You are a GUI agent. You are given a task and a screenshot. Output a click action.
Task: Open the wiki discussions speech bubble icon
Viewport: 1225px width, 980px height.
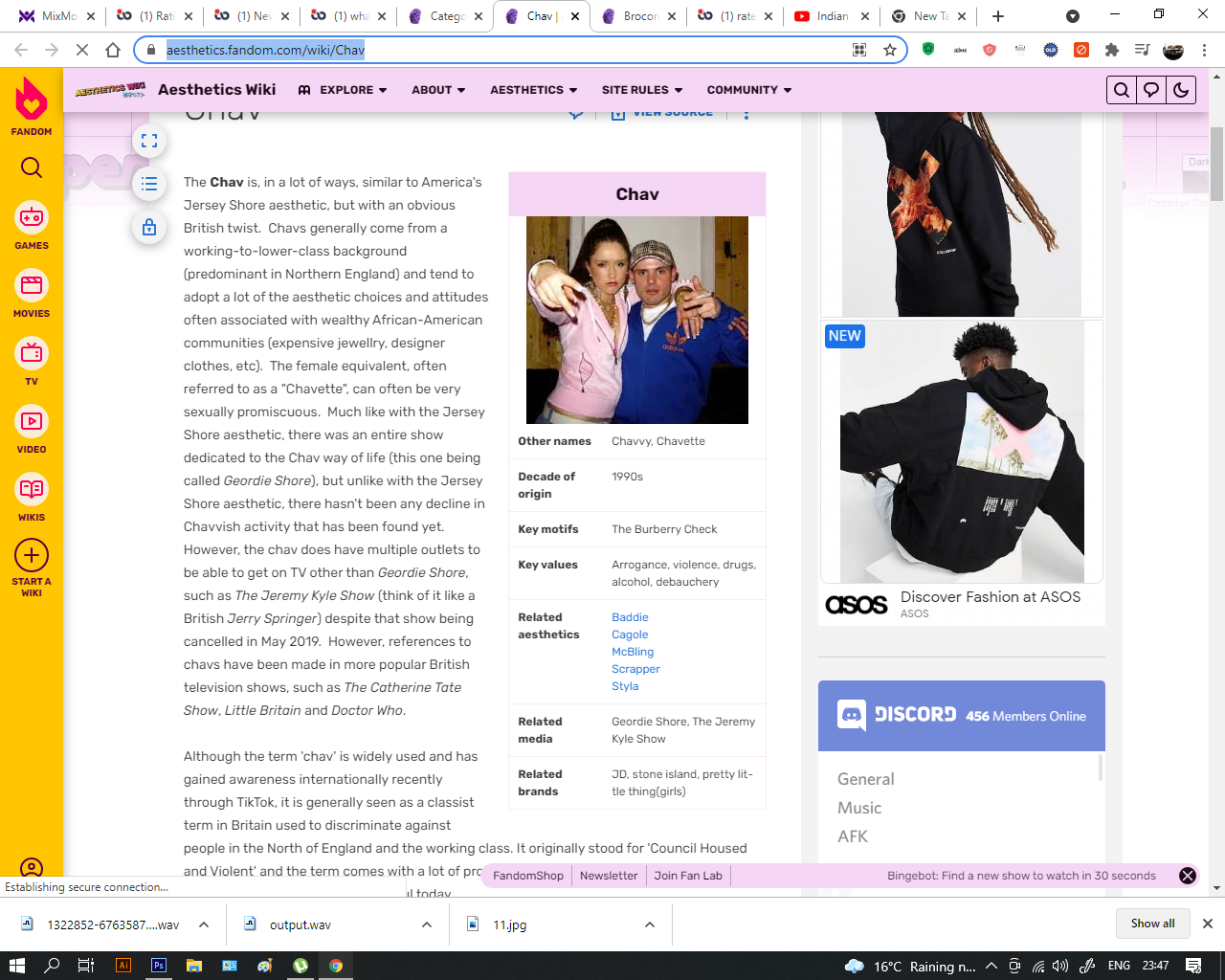coord(1151,90)
